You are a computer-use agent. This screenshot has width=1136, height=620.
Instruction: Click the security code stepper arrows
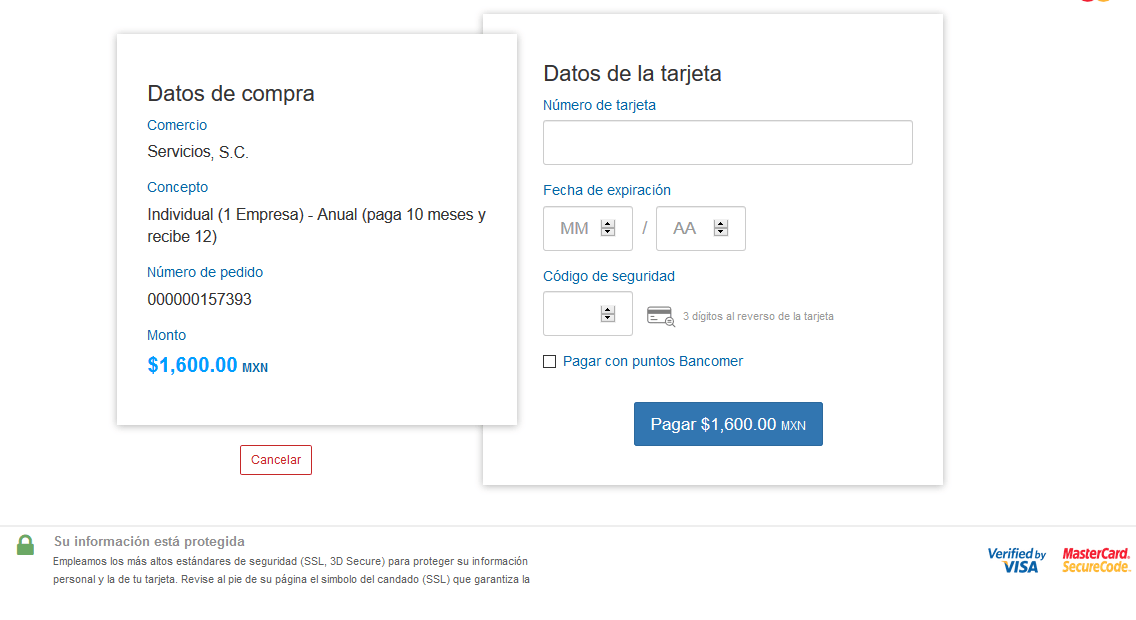608,314
